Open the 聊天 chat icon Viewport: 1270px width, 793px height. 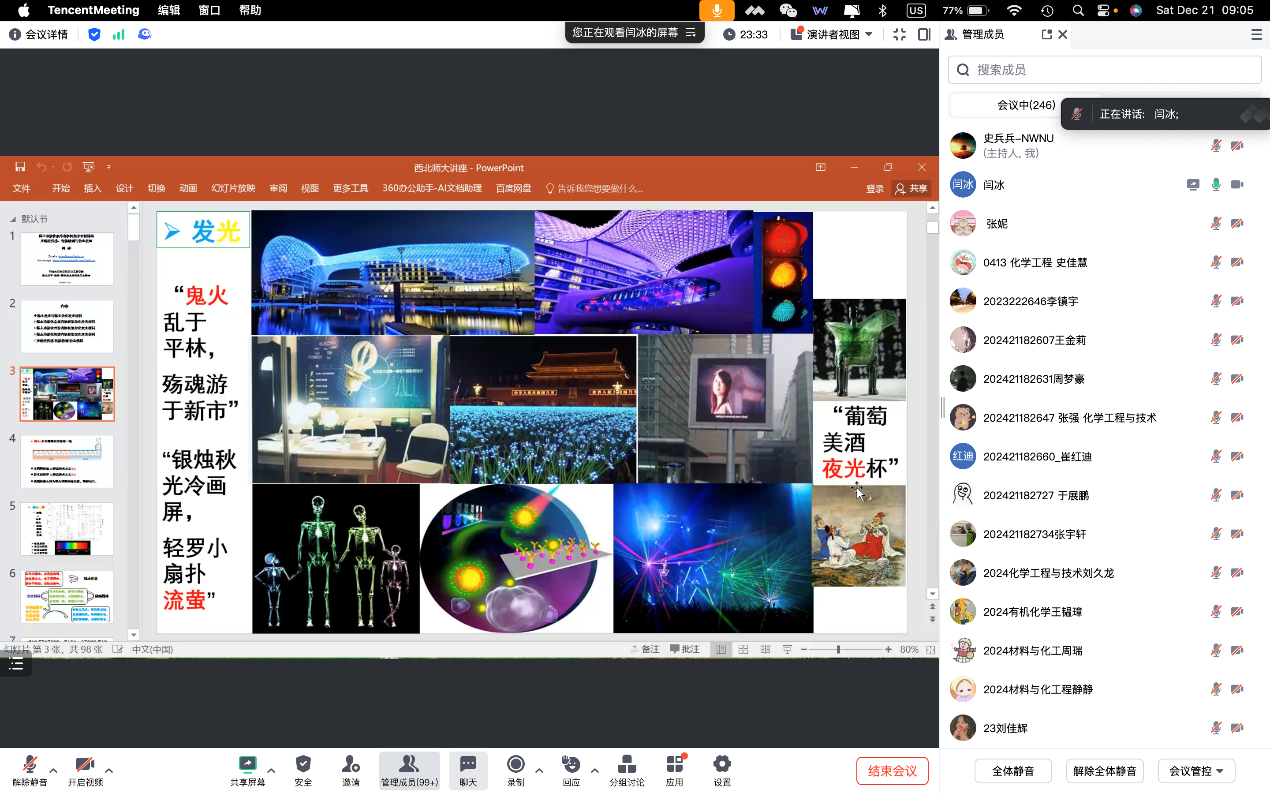pos(467,765)
